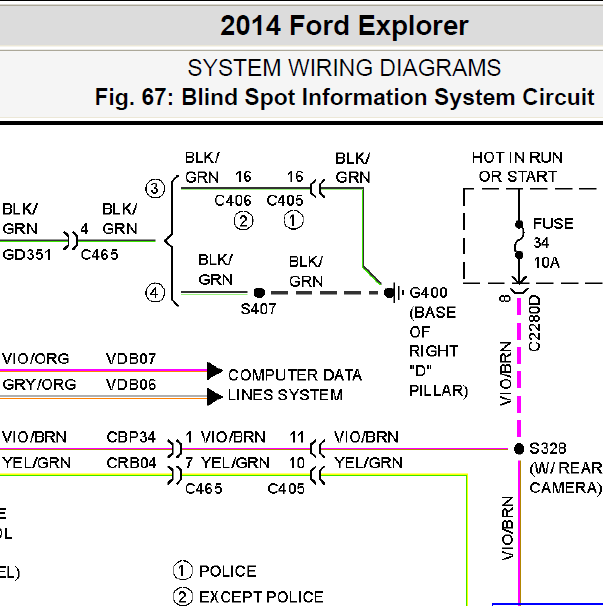Viewport: 603px width, 606px height.
Task: Click the Fuse 34 symbol
Action: (519, 240)
